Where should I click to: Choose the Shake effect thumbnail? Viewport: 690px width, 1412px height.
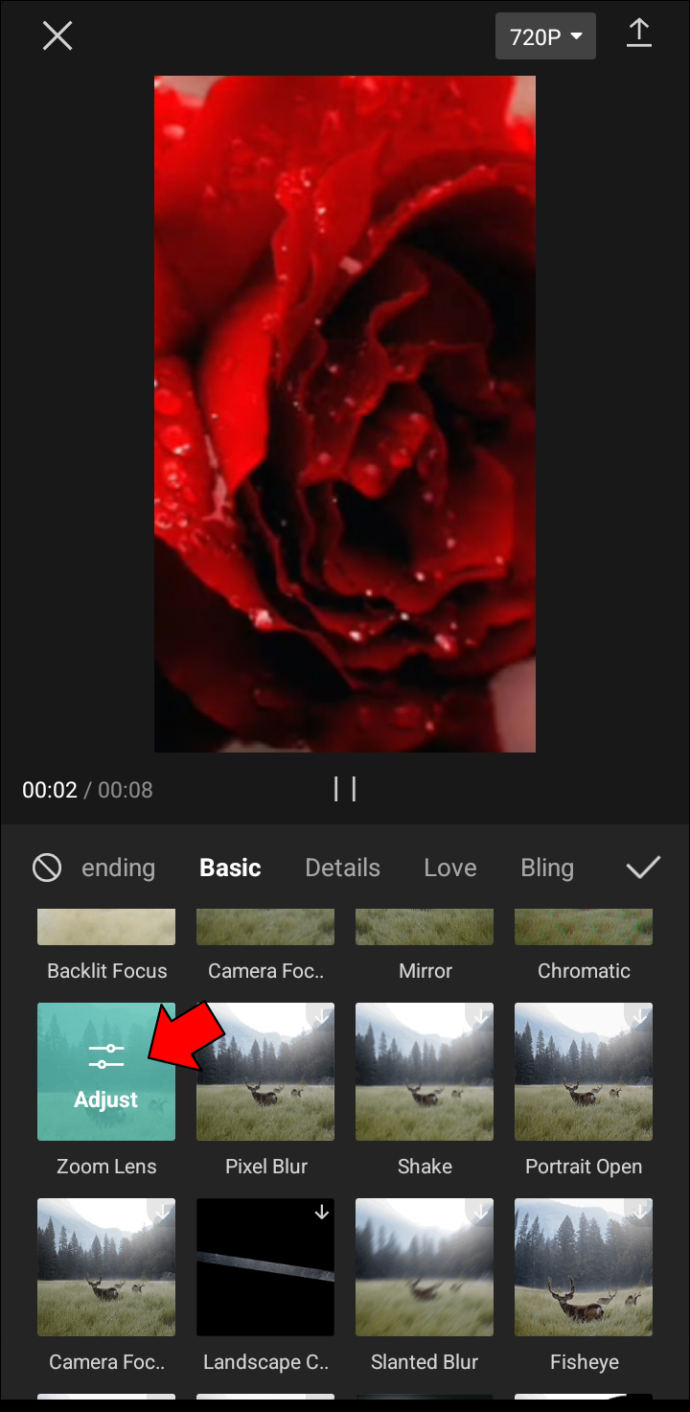click(424, 1072)
